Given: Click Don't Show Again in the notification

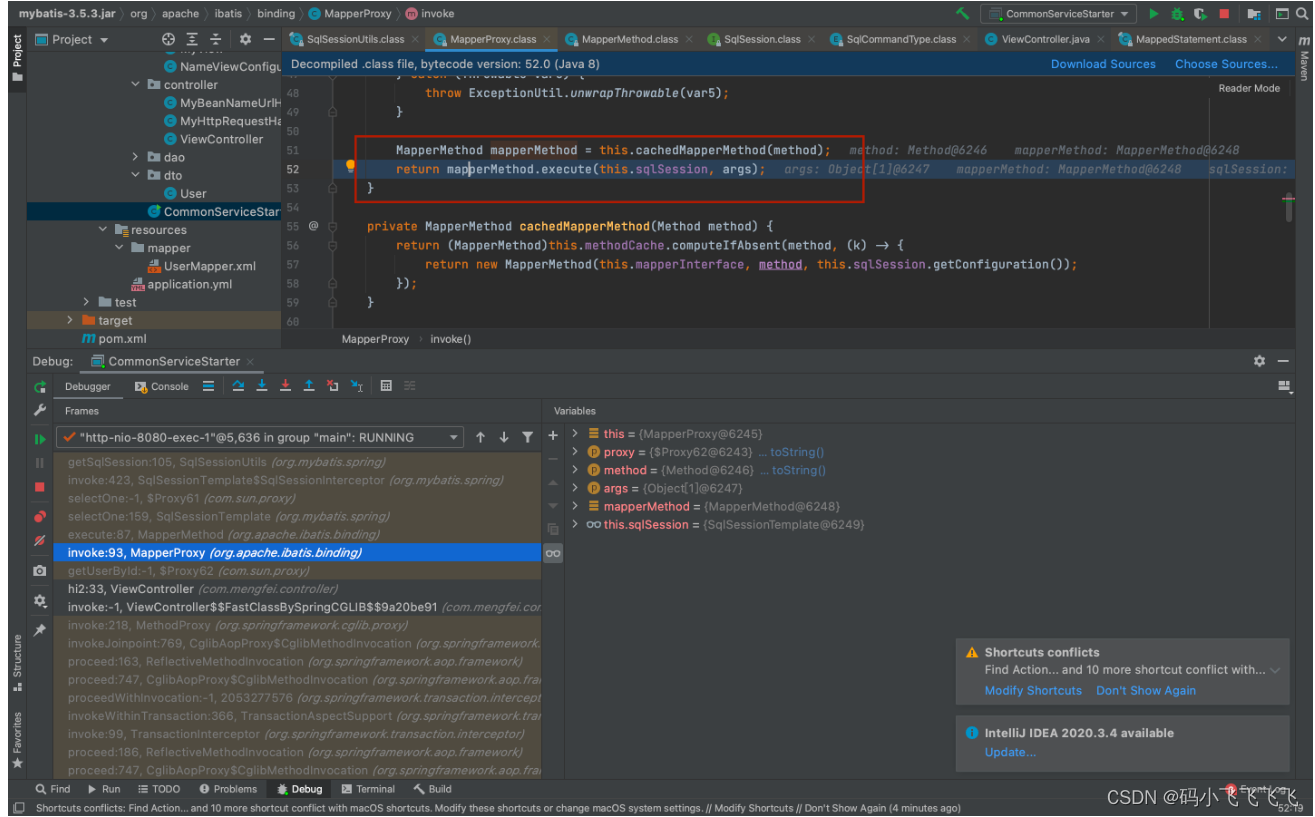Looking at the screenshot, I should point(1146,691).
